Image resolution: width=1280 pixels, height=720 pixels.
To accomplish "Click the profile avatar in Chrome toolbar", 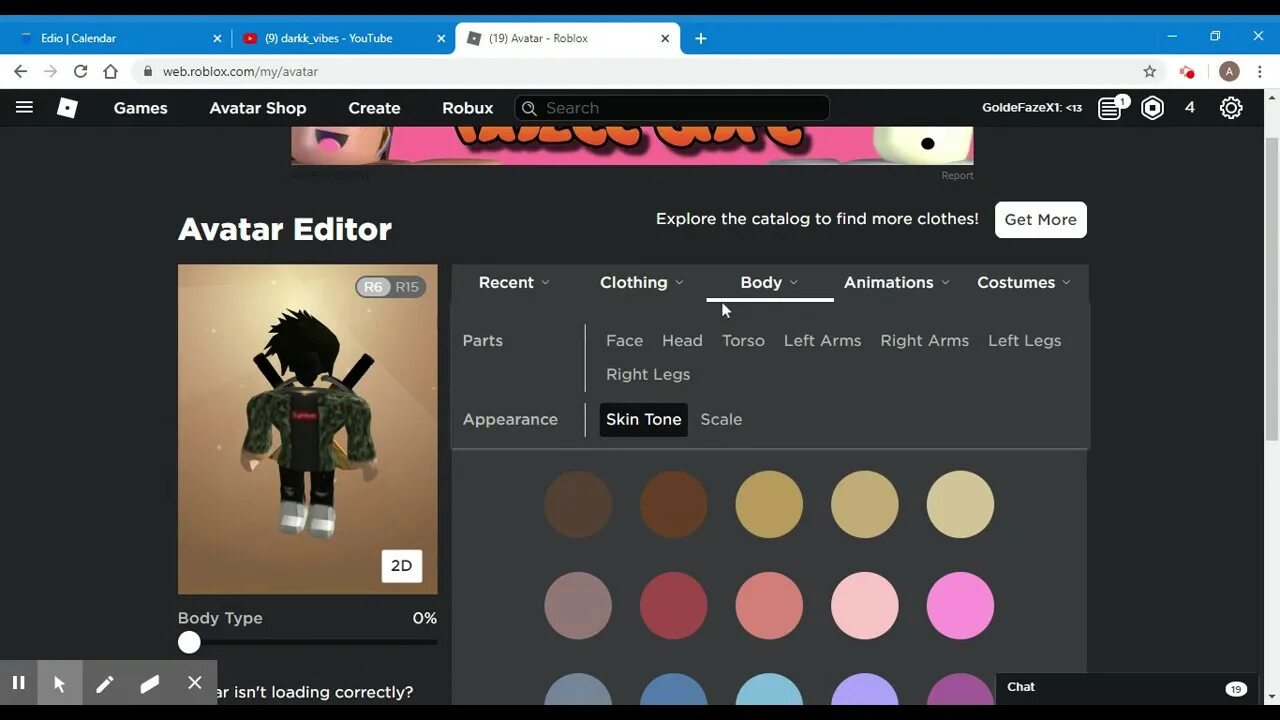I will click(1229, 71).
